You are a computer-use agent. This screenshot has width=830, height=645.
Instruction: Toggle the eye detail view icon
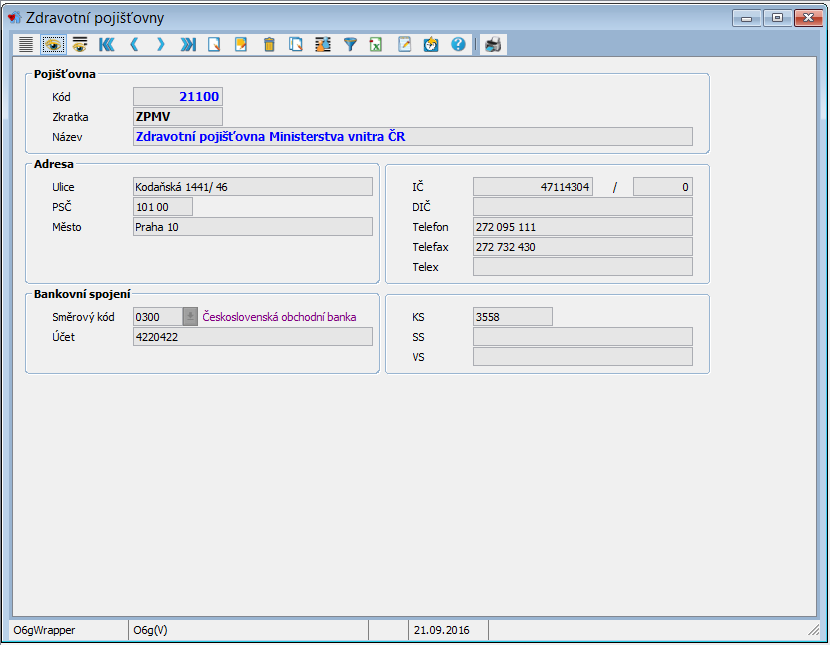point(52,44)
